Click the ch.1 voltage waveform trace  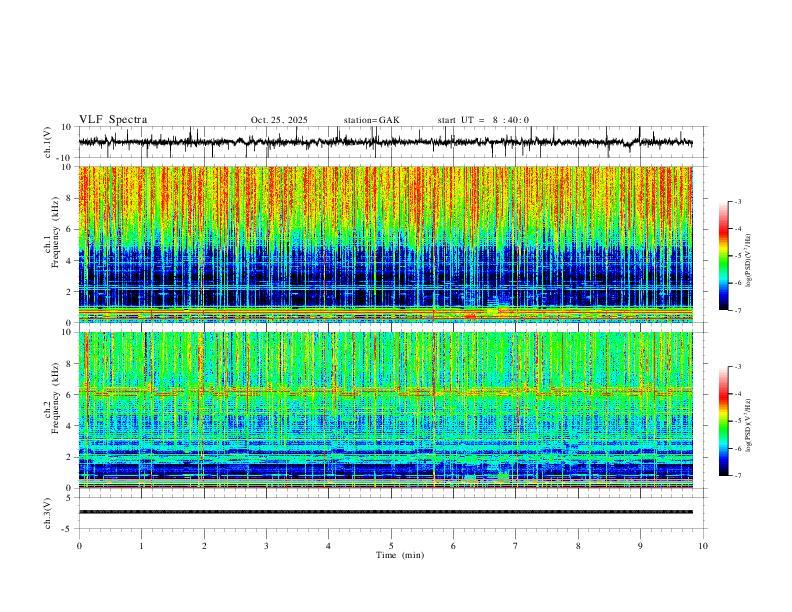click(x=385, y=142)
